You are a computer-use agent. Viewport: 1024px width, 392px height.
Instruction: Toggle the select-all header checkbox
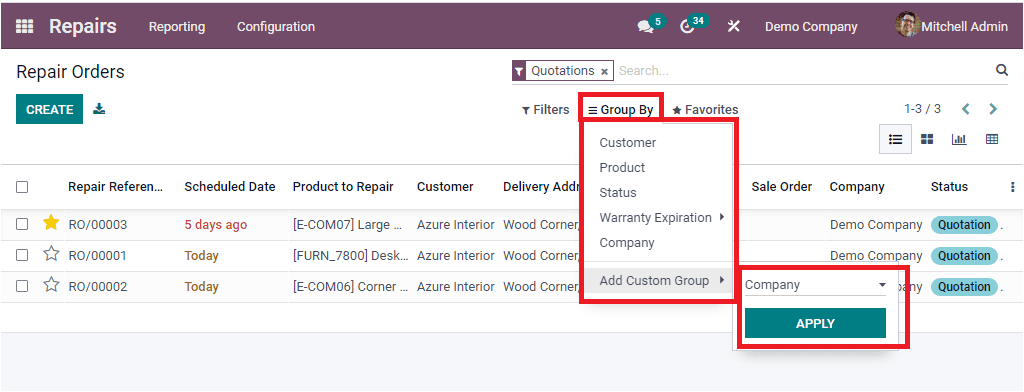(22, 187)
